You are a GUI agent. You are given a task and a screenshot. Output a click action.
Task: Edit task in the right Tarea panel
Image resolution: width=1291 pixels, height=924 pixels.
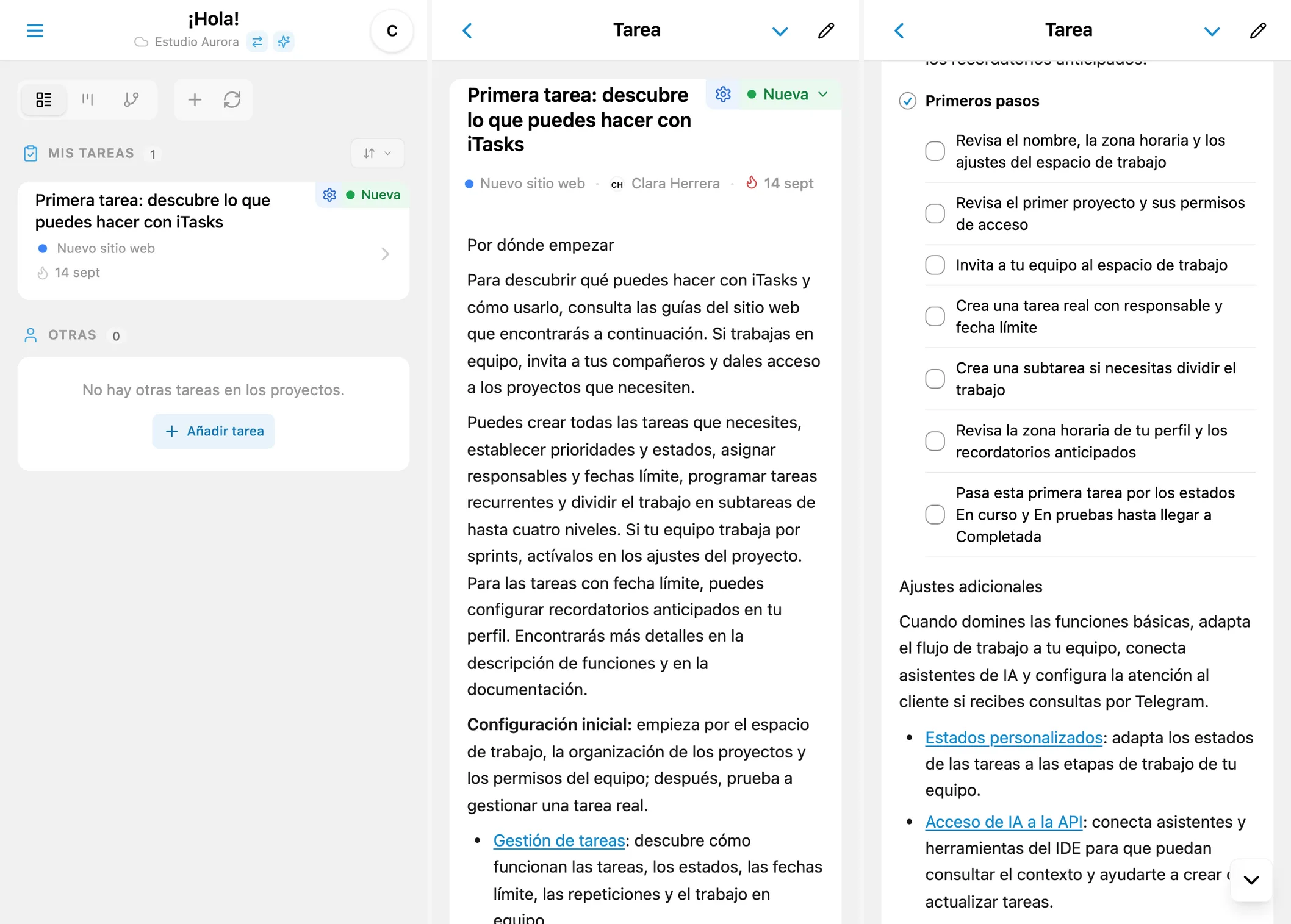1258,30
